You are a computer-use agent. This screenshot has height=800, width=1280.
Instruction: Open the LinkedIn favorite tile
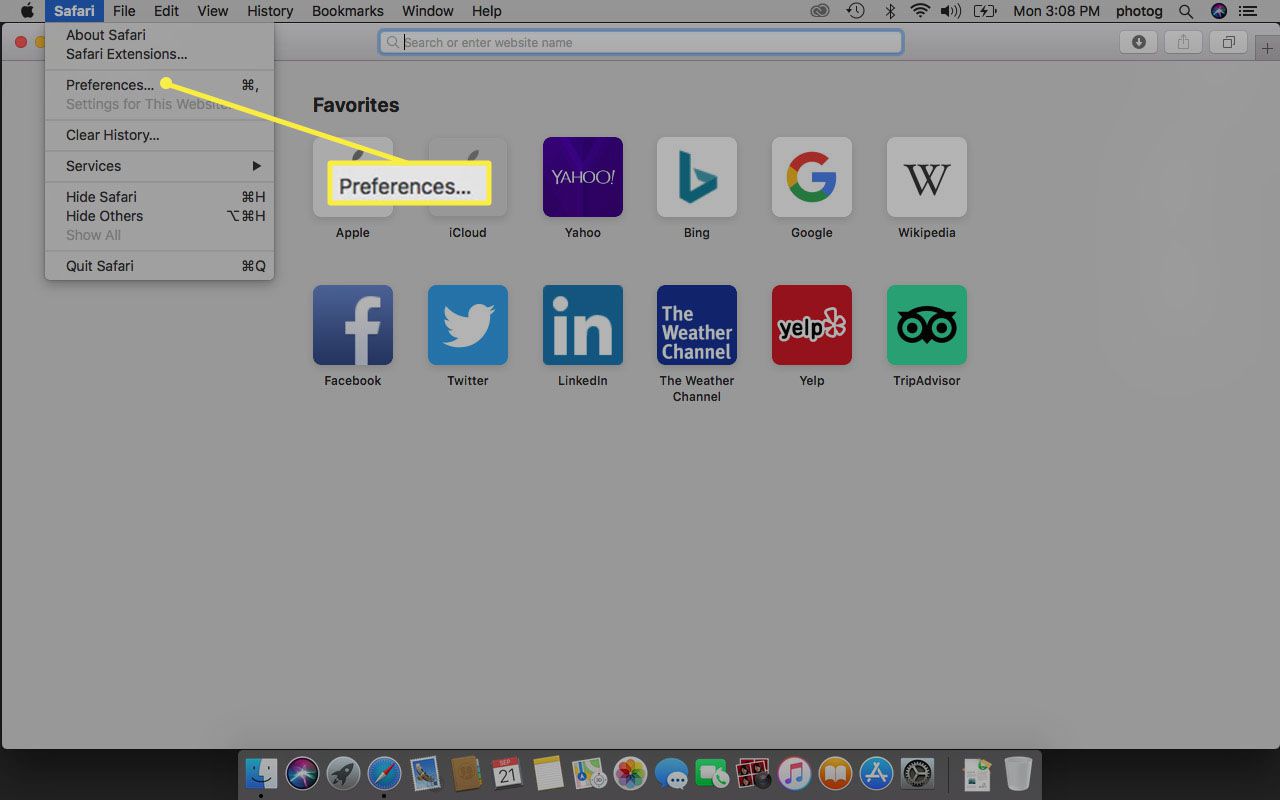582,325
